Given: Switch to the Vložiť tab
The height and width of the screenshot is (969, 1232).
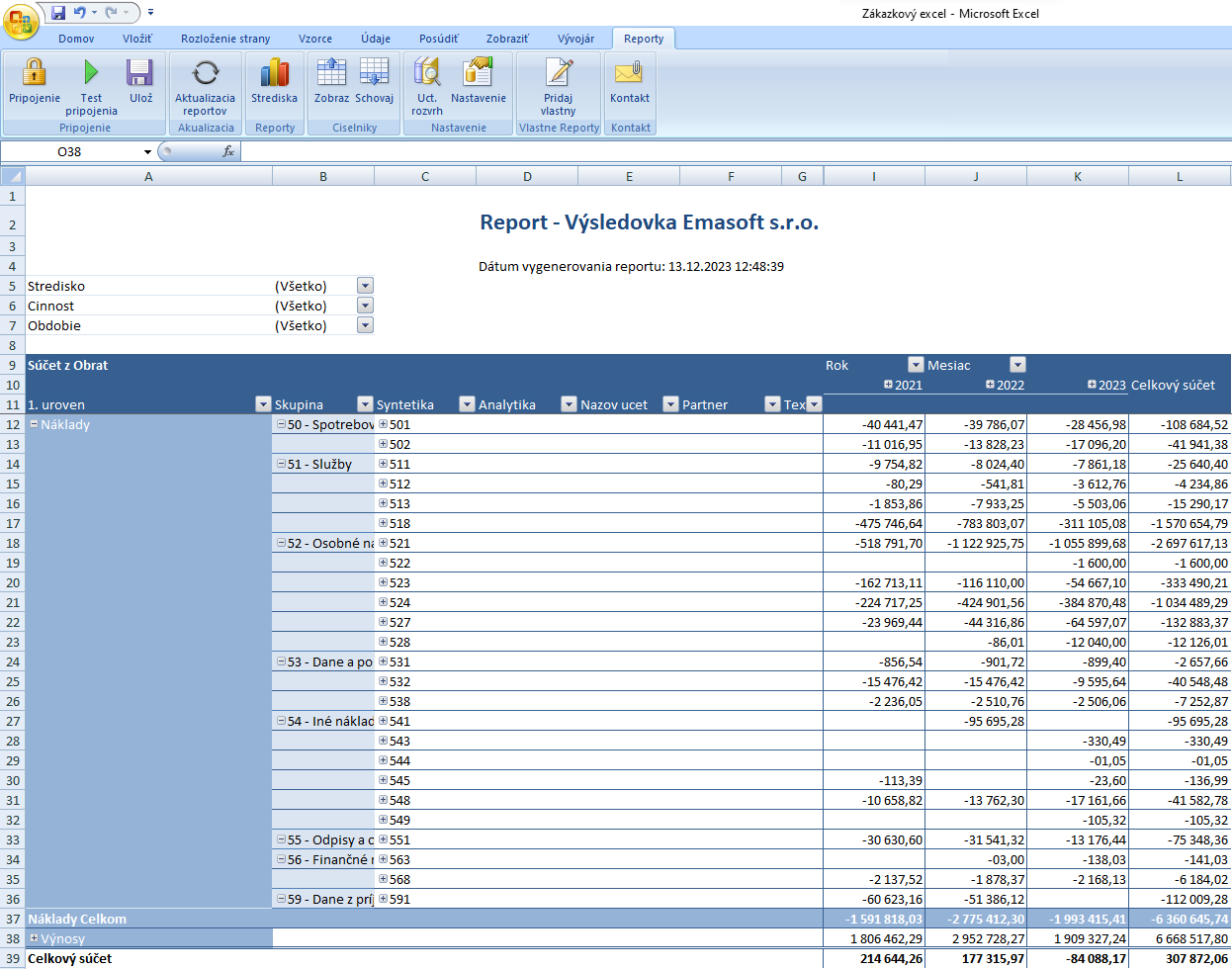Looking at the screenshot, I should (137, 39).
